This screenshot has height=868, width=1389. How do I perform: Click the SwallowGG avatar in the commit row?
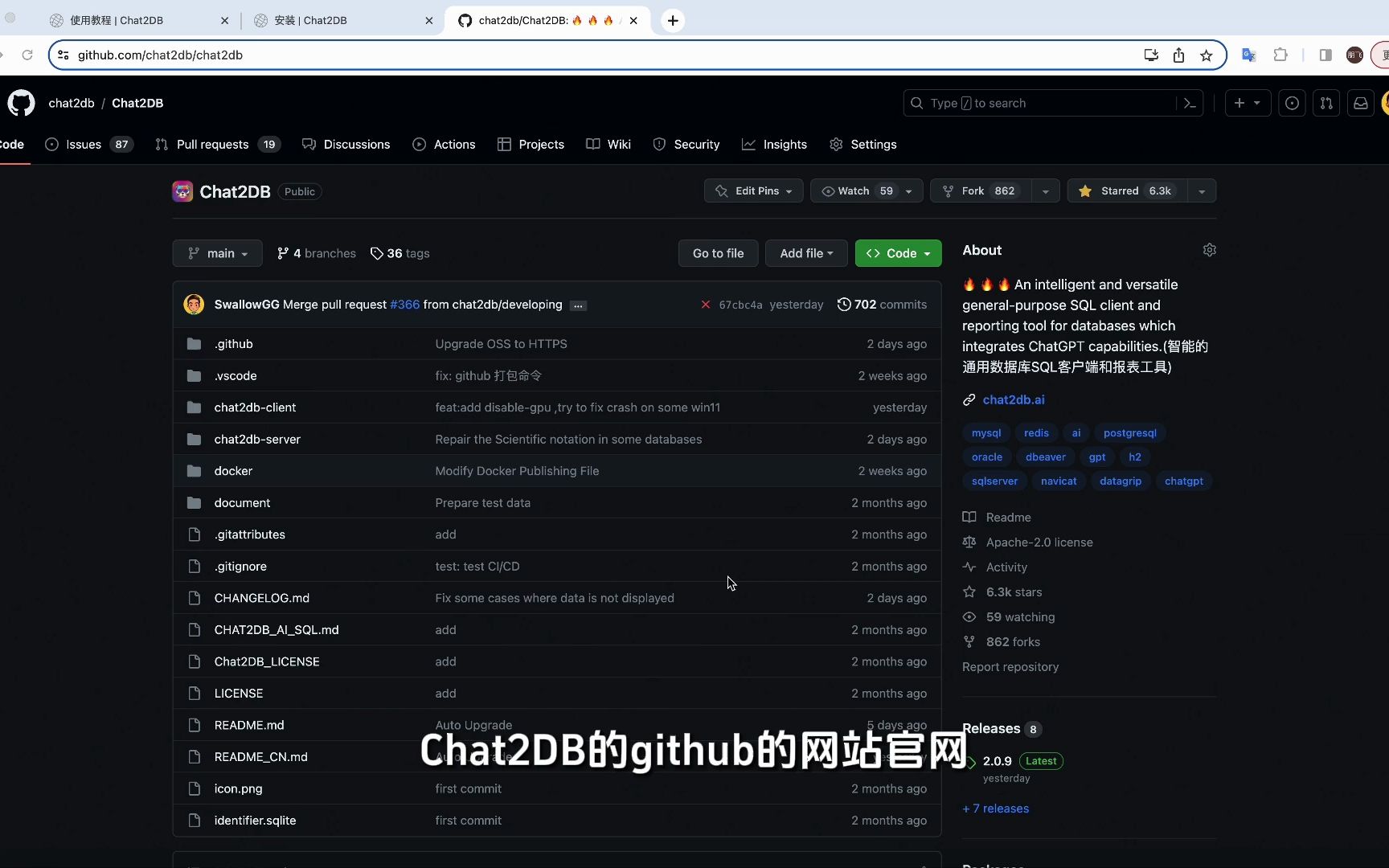pos(194,304)
